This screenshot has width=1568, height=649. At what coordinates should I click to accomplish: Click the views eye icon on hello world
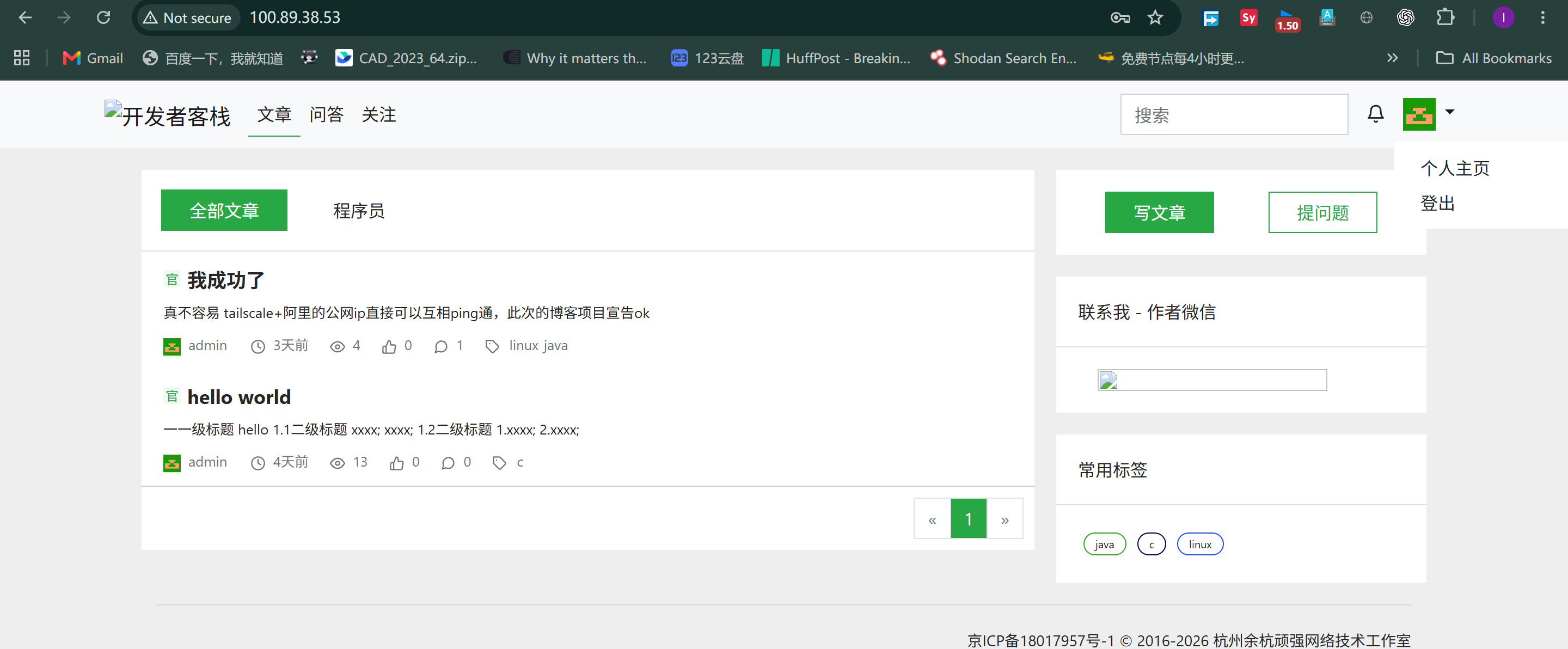pyautogui.click(x=337, y=463)
